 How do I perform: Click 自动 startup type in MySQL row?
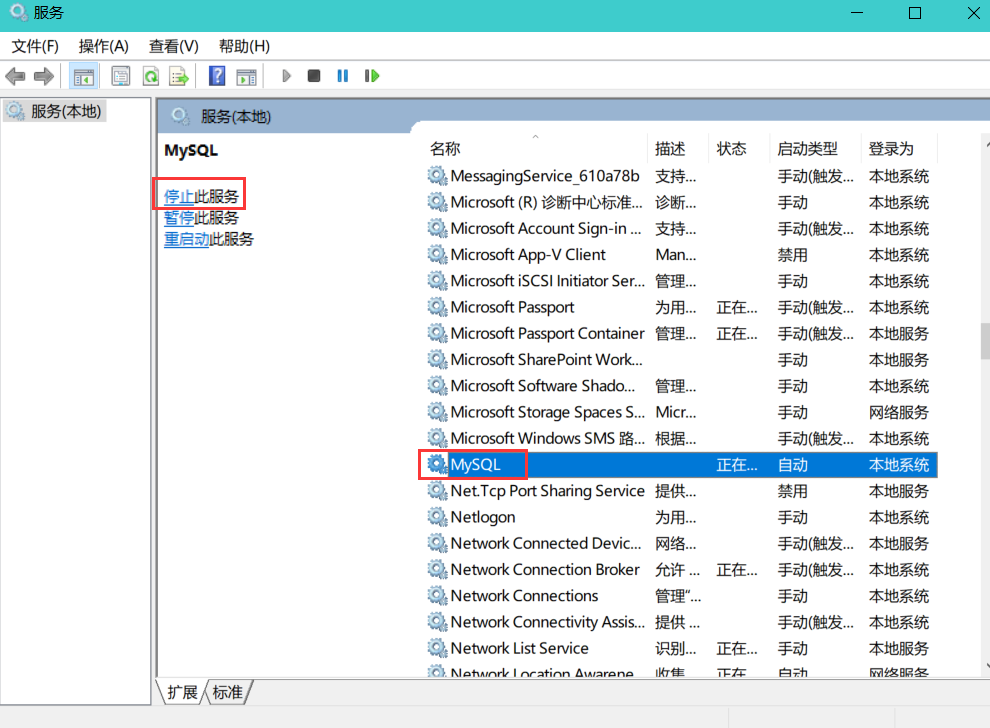coord(793,465)
